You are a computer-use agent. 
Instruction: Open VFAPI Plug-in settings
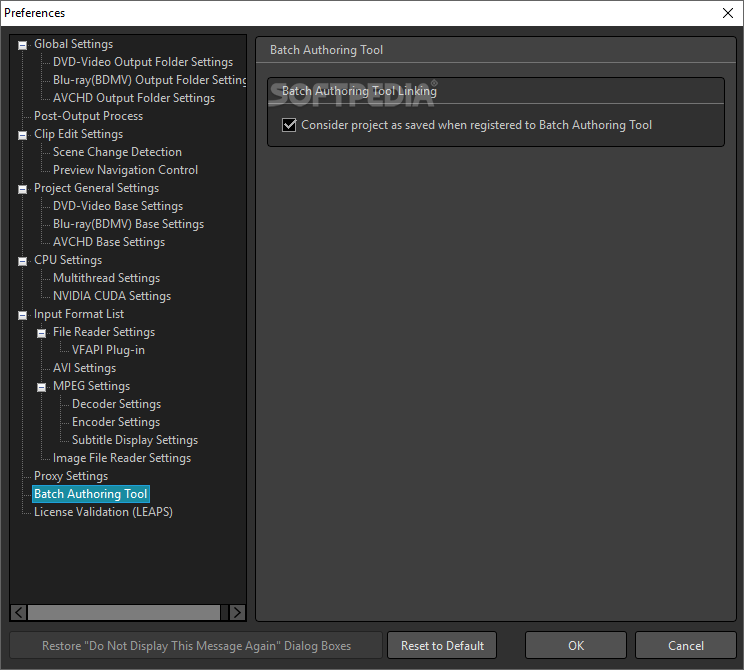pos(108,351)
